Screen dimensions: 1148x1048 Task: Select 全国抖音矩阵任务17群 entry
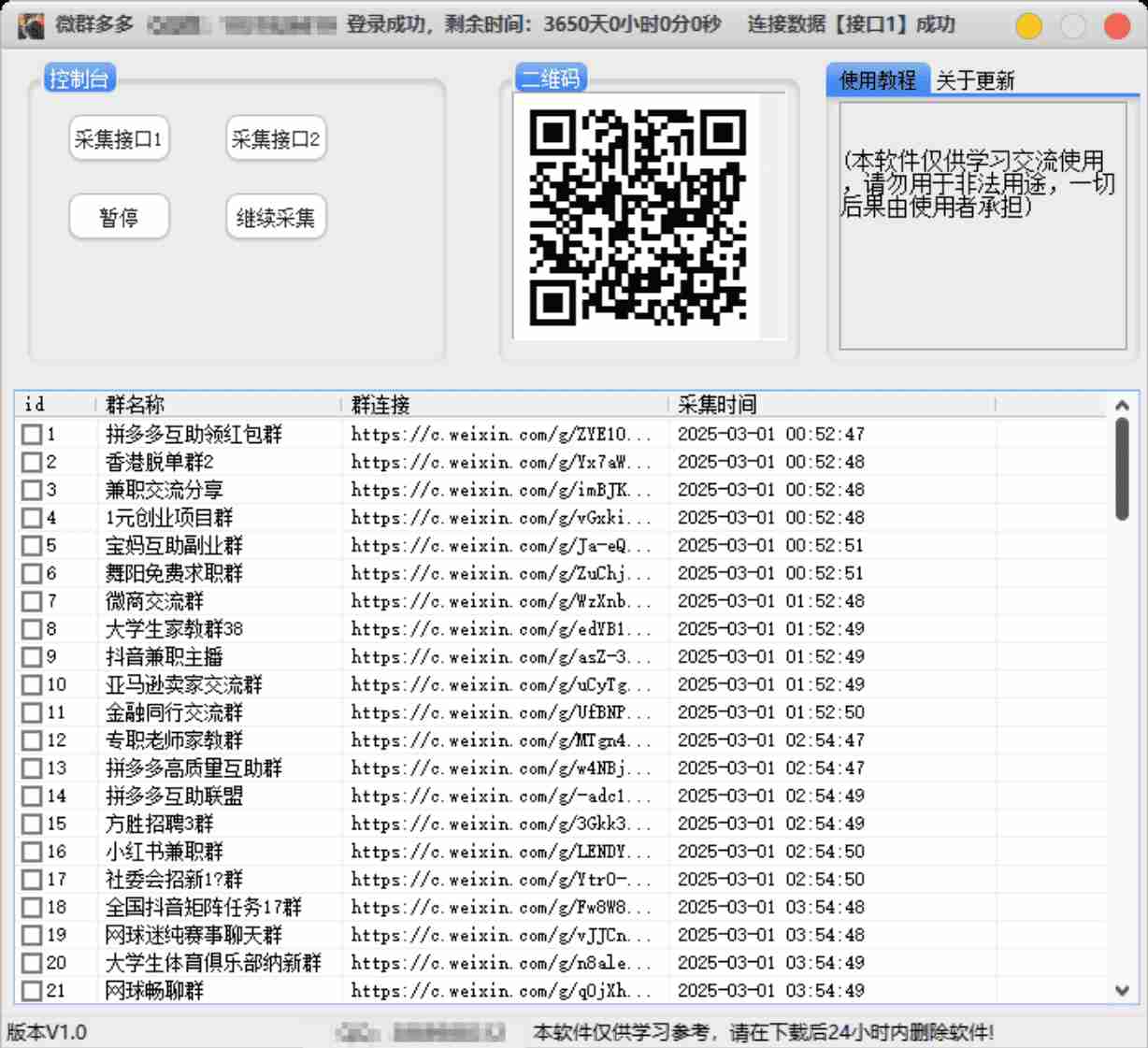[203, 907]
